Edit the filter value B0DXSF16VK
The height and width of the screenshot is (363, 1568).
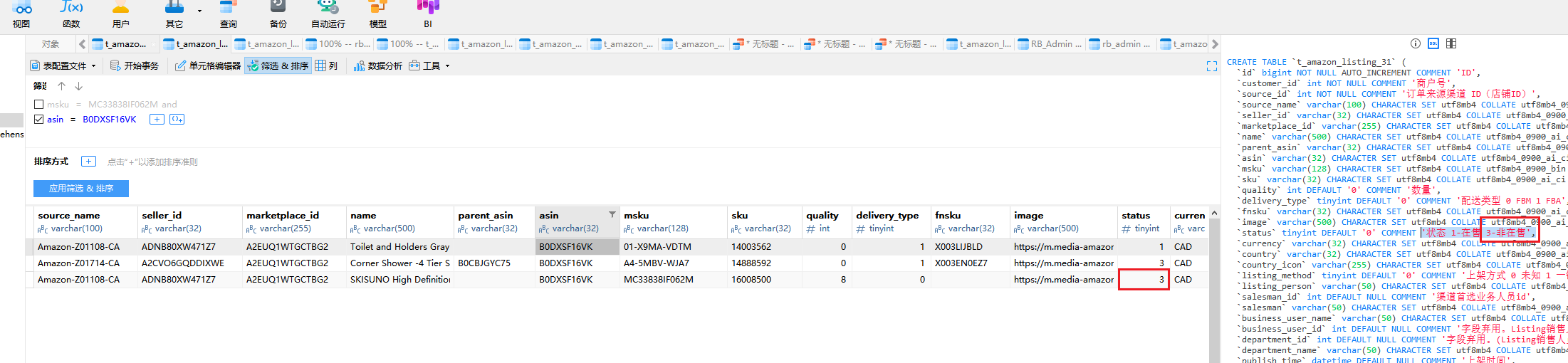tap(109, 119)
